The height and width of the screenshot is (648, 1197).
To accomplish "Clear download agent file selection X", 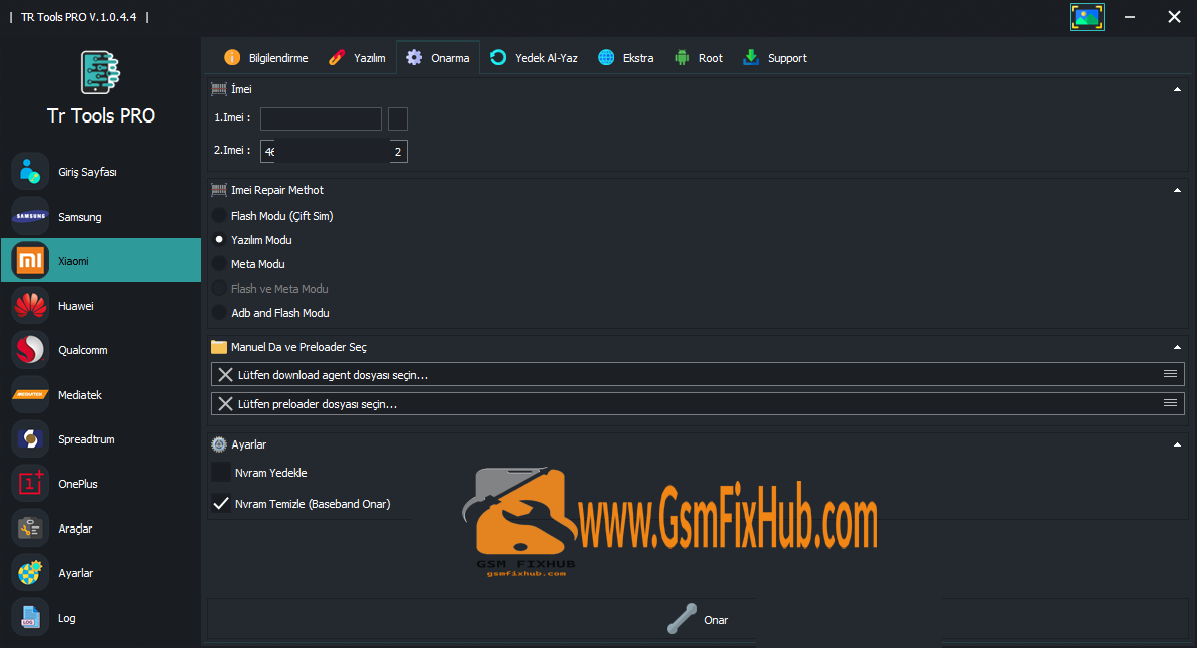I will (225, 375).
